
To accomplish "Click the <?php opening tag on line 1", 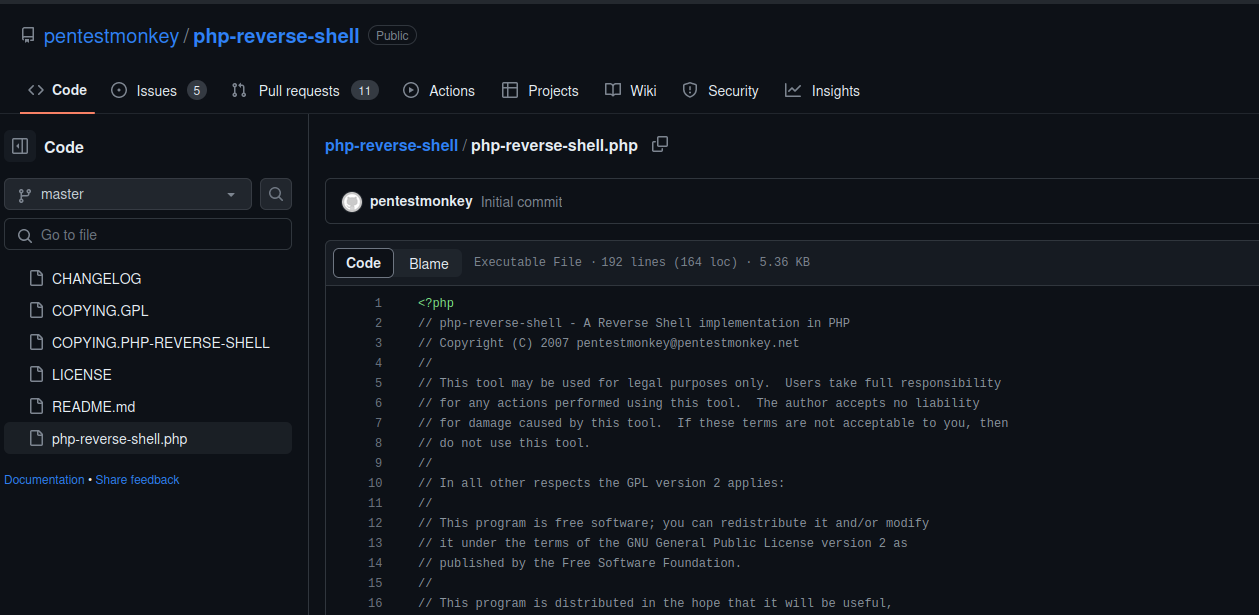I will [436, 303].
